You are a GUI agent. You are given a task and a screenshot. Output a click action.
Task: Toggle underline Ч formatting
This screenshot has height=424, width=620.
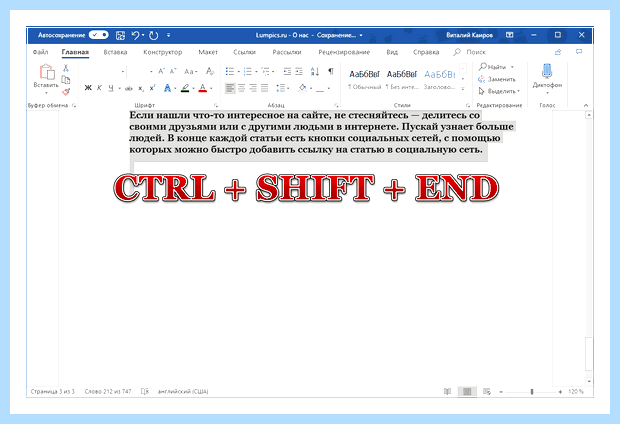(111, 88)
